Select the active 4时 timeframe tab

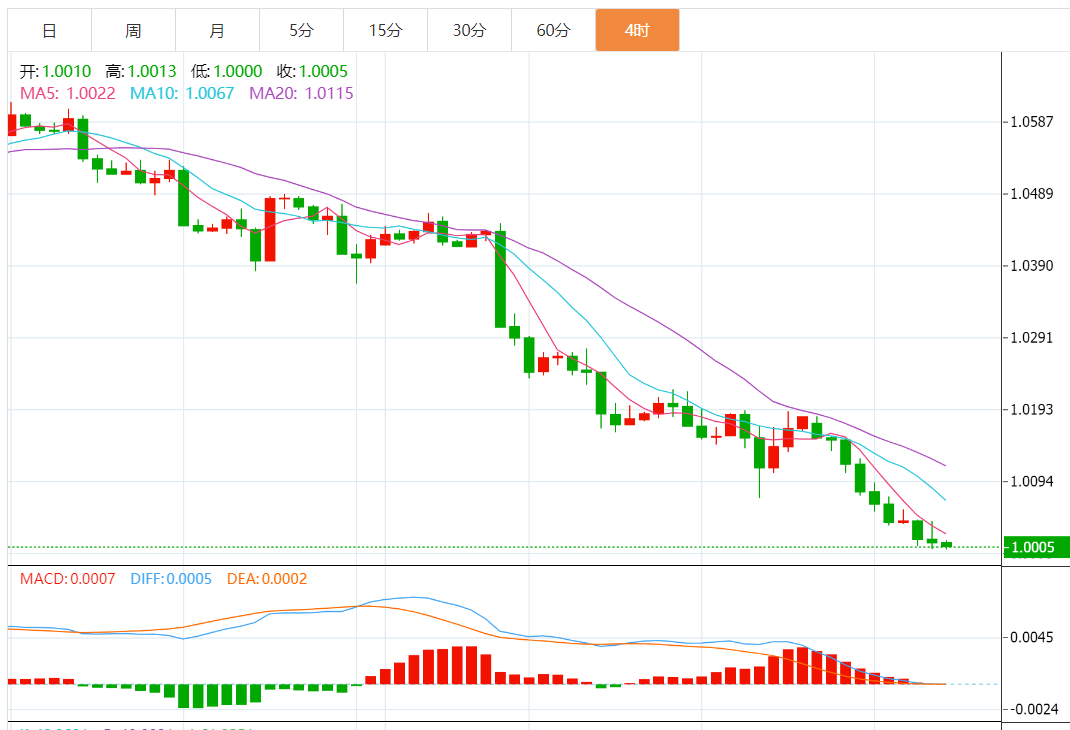coord(637,30)
